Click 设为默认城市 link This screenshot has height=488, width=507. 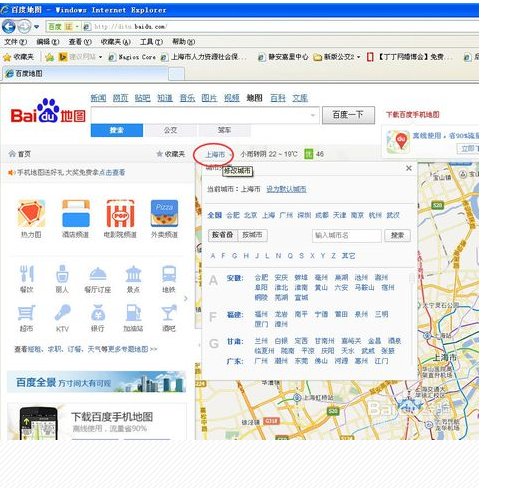click(x=286, y=189)
